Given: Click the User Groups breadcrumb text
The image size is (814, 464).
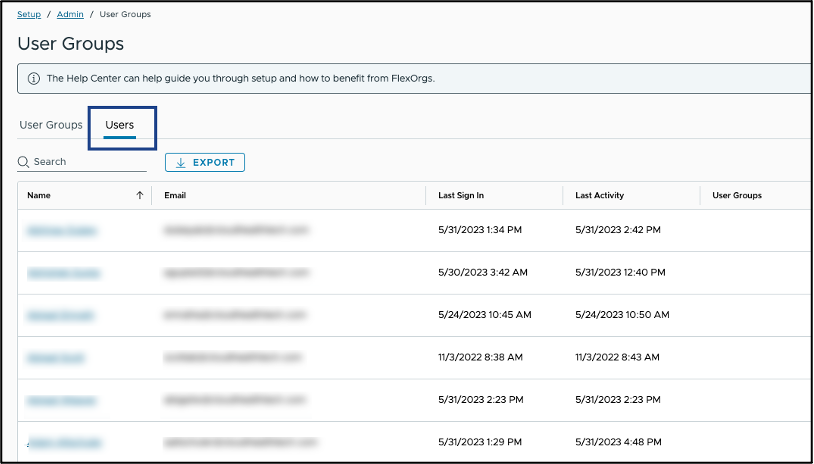Looking at the screenshot, I should (125, 15).
